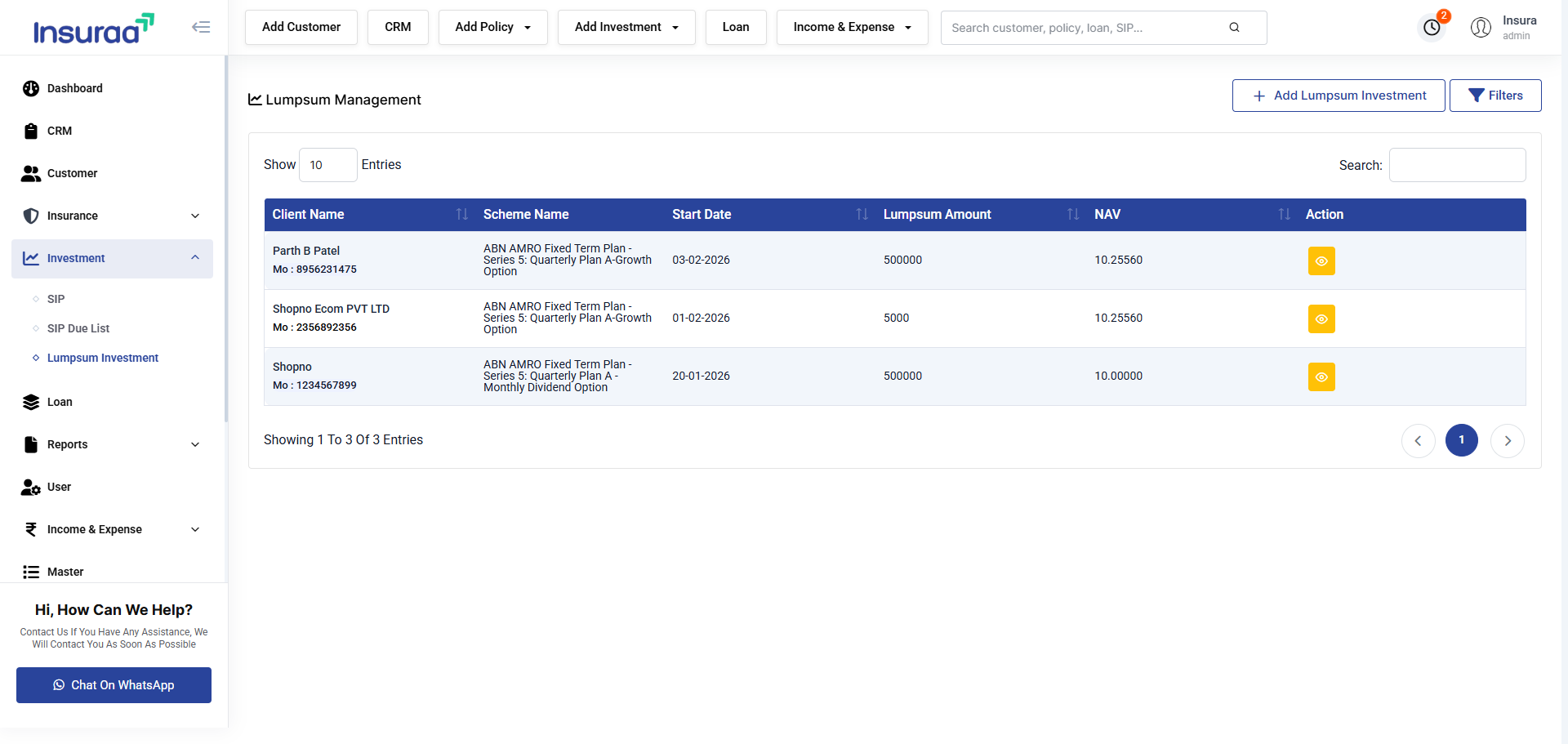
Task: Expand the Insurance menu chevron
Action: click(x=195, y=216)
